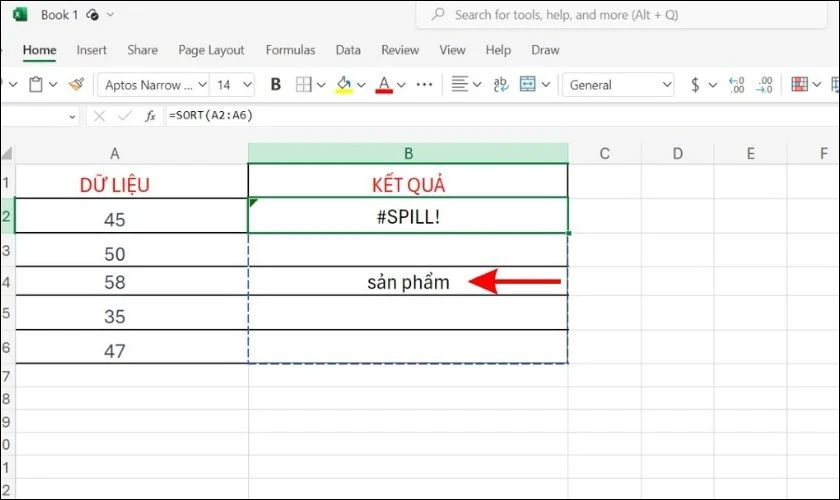
Task: Click the search magnifier icon
Action: (x=438, y=14)
